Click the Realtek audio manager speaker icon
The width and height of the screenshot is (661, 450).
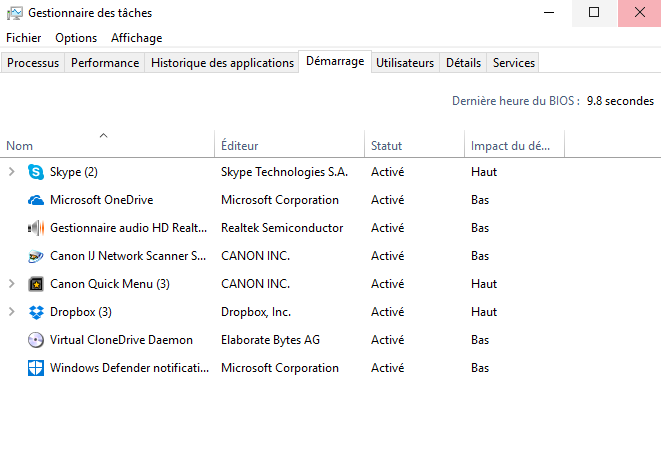tap(36, 228)
